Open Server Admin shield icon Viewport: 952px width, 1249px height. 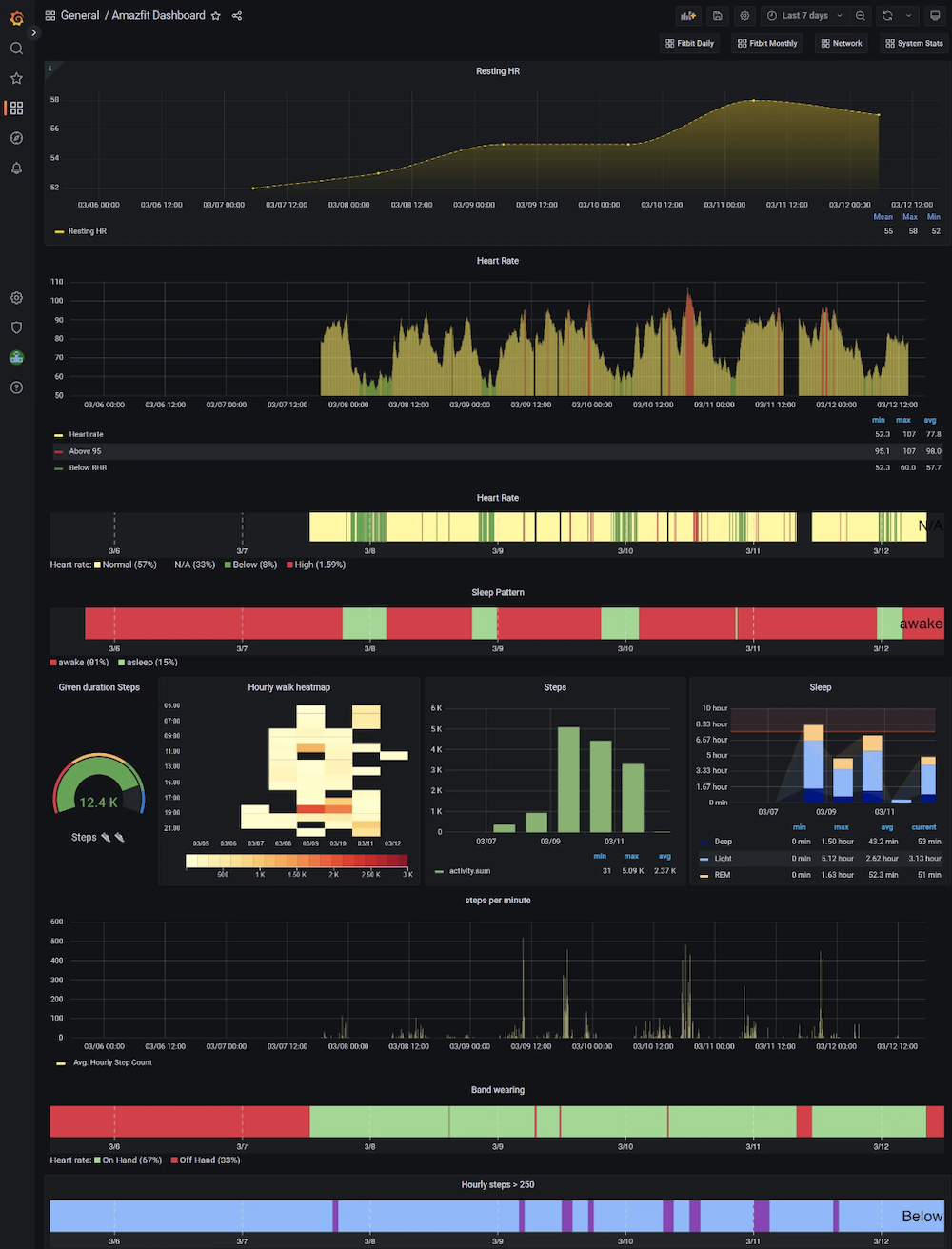coord(16,327)
